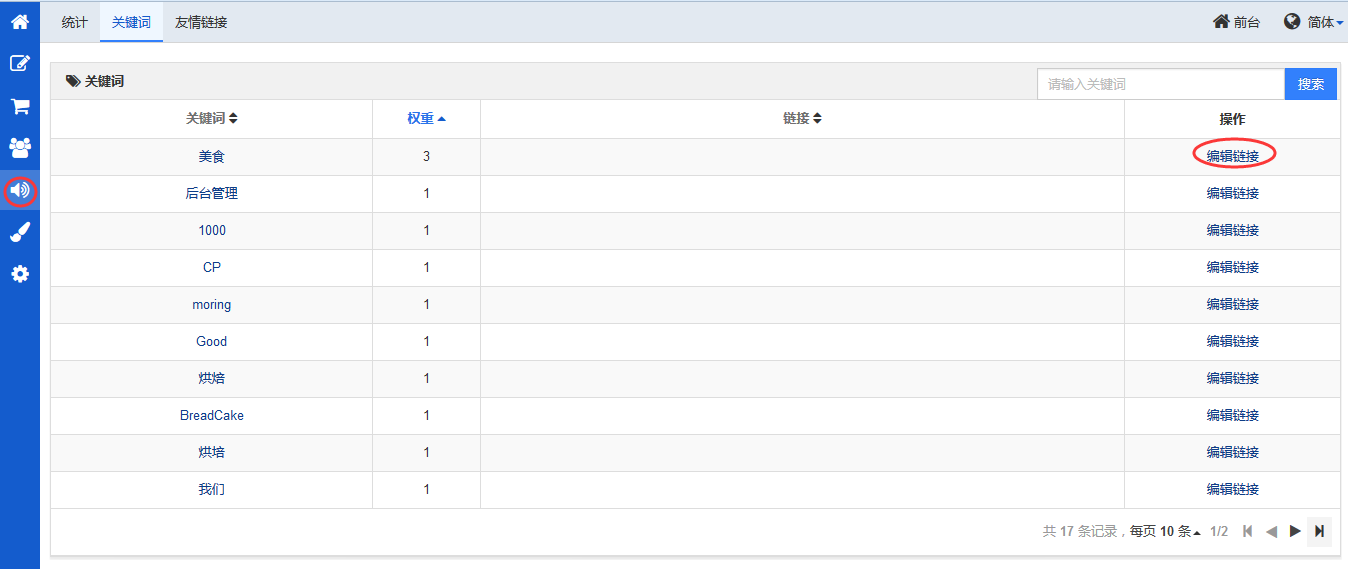1348x569 pixels.
Task: Sort table by 关键词 column
Action: tap(212, 118)
